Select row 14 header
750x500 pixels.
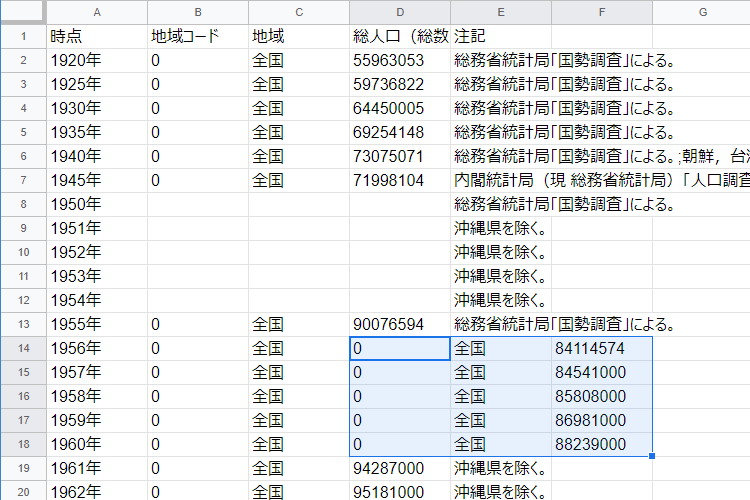point(23,348)
